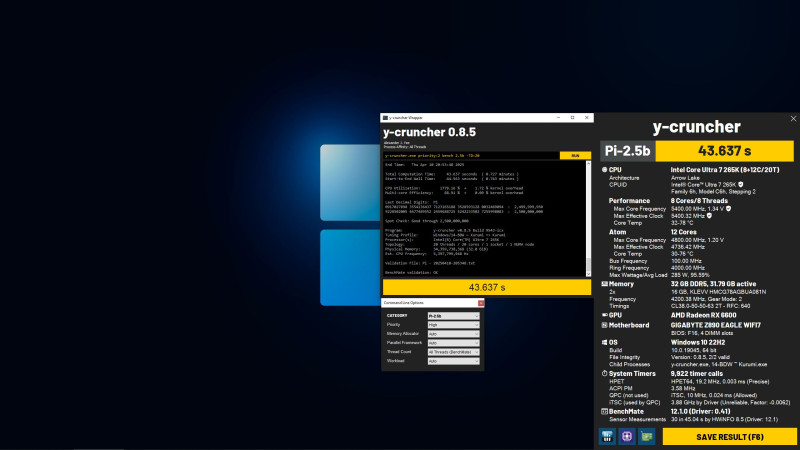Image resolution: width=800 pixels, height=450 pixels.
Task: Click the 'Child Processes' label
Action: [629, 364]
